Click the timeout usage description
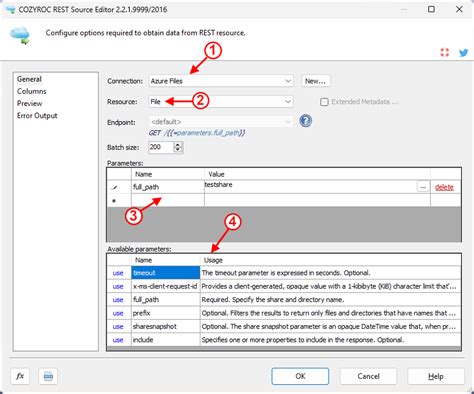This screenshot has height=394, width=474. tap(286, 273)
